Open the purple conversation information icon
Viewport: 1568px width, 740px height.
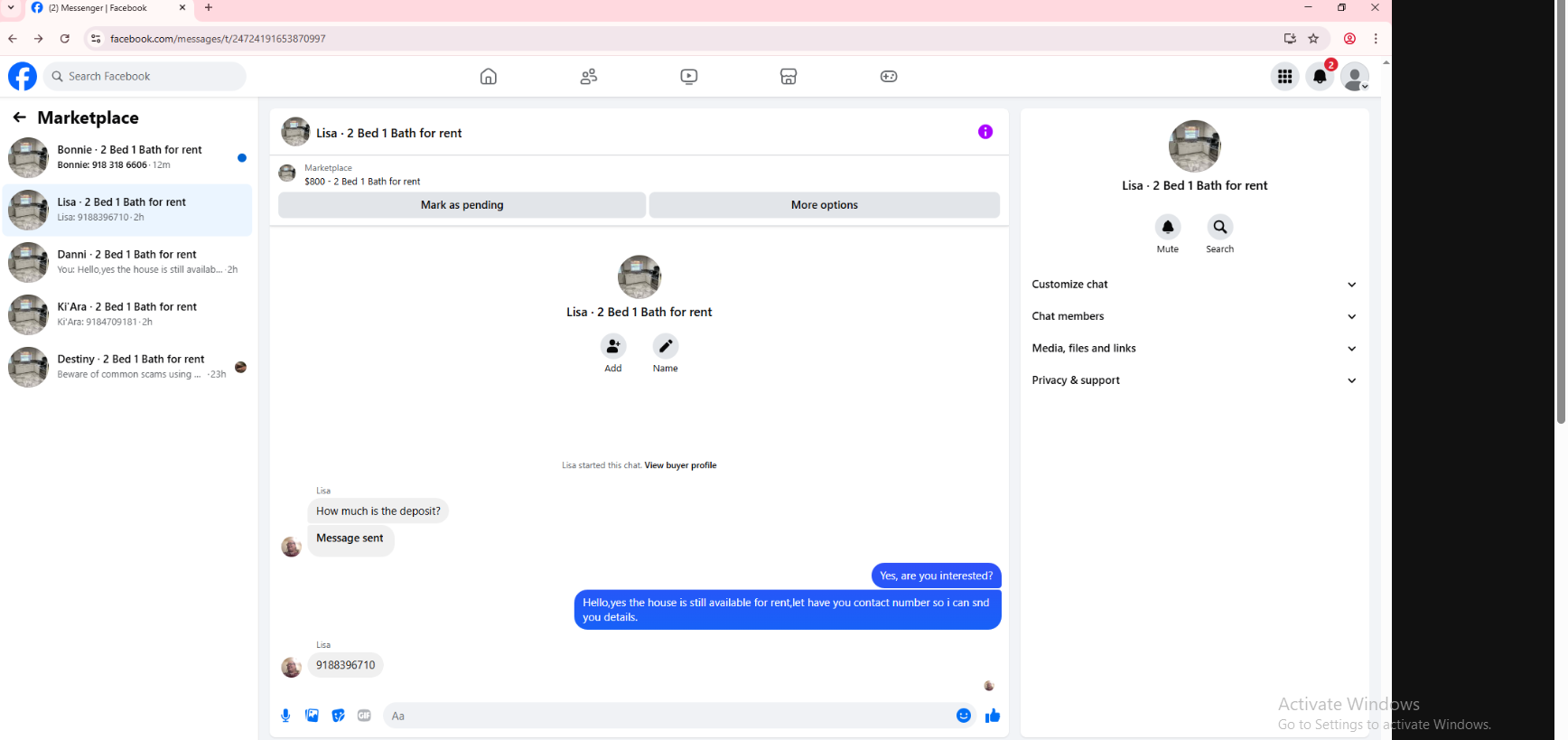(x=985, y=132)
